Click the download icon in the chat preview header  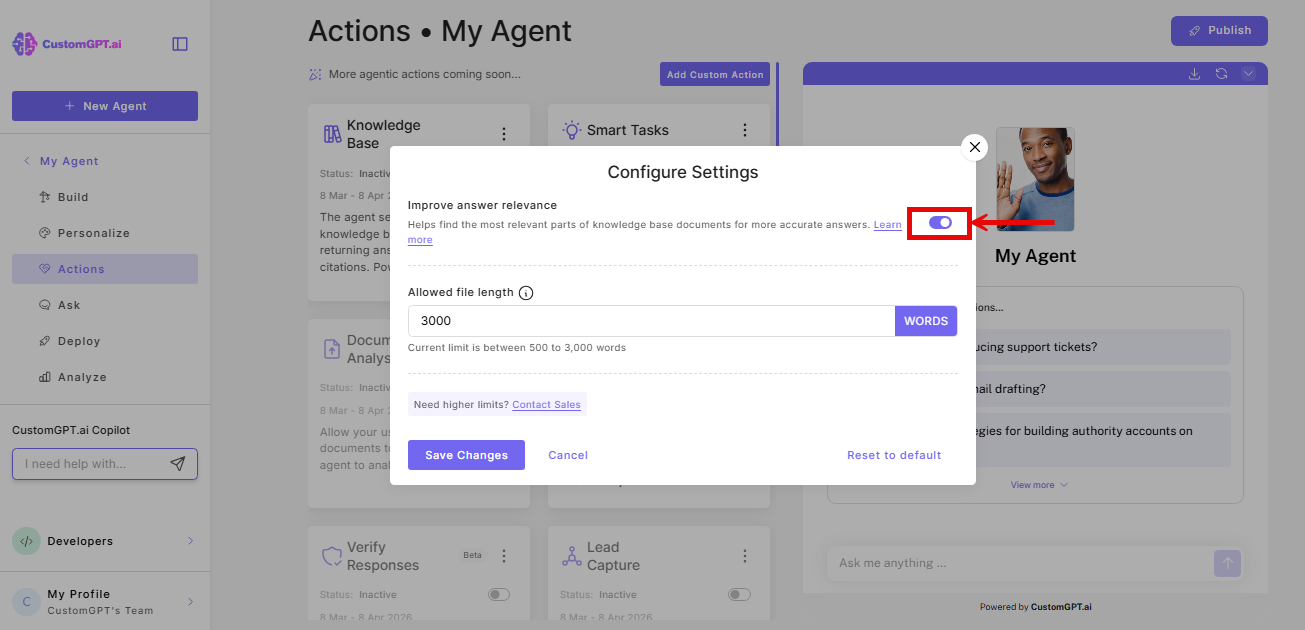[x=1194, y=73]
